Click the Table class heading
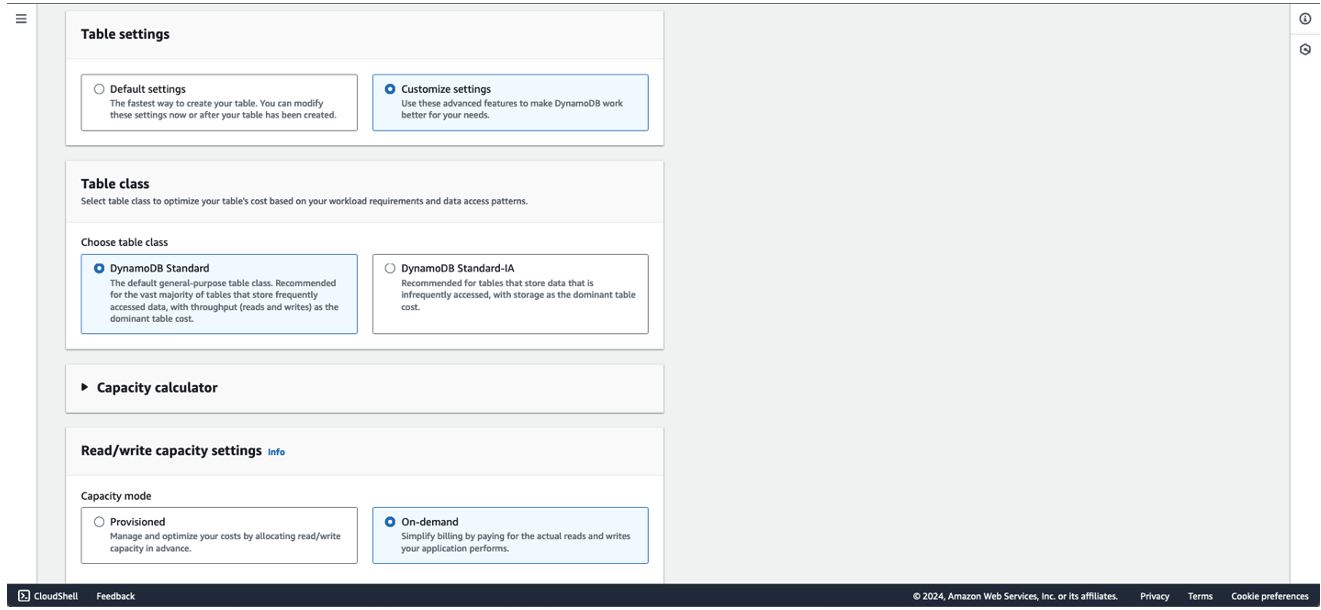Screen dimensions: 1321x610 [x=115, y=184]
